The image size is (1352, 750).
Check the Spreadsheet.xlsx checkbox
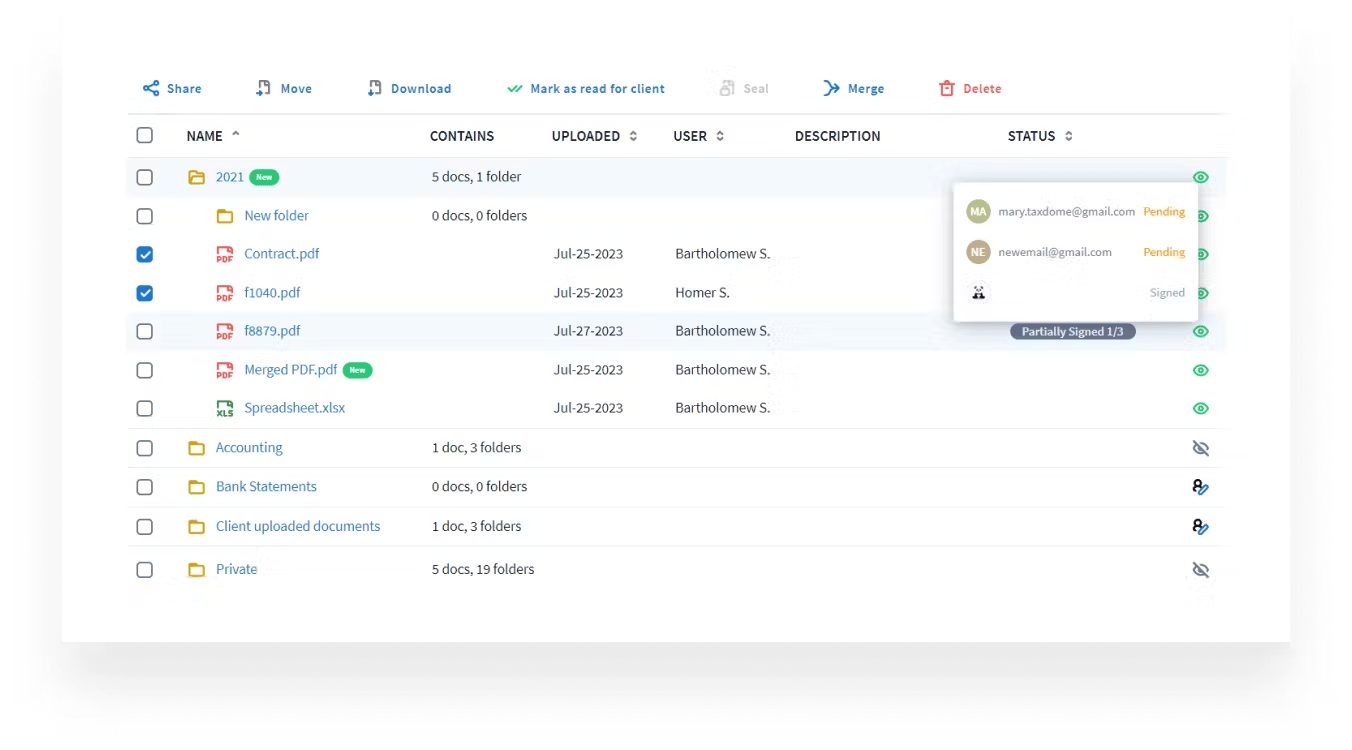[145, 408]
